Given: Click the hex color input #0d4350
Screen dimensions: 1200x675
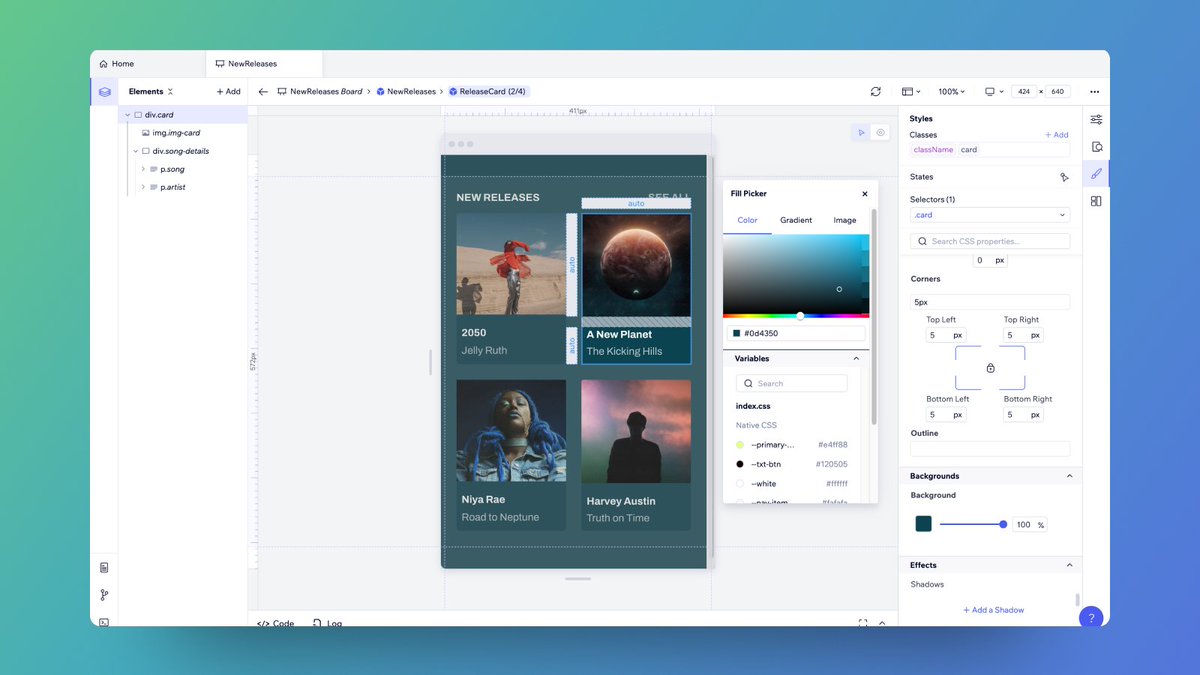Looking at the screenshot, I should click(x=796, y=333).
